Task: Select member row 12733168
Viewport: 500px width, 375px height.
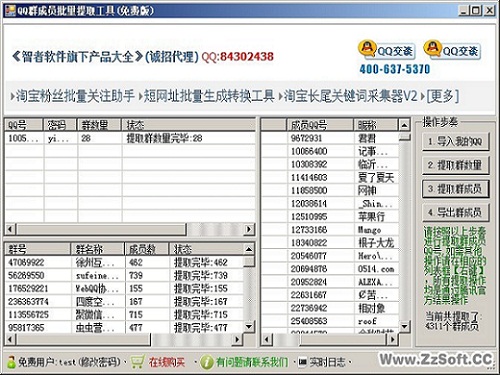Action: point(330,230)
